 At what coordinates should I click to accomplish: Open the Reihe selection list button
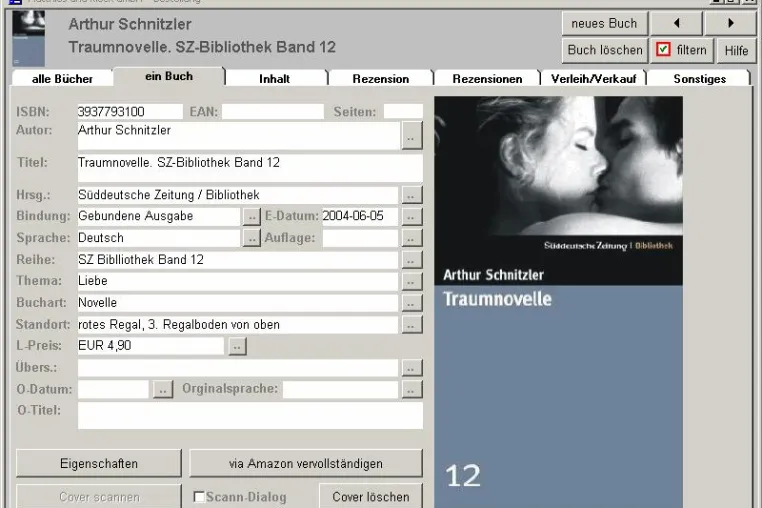tap(412, 260)
